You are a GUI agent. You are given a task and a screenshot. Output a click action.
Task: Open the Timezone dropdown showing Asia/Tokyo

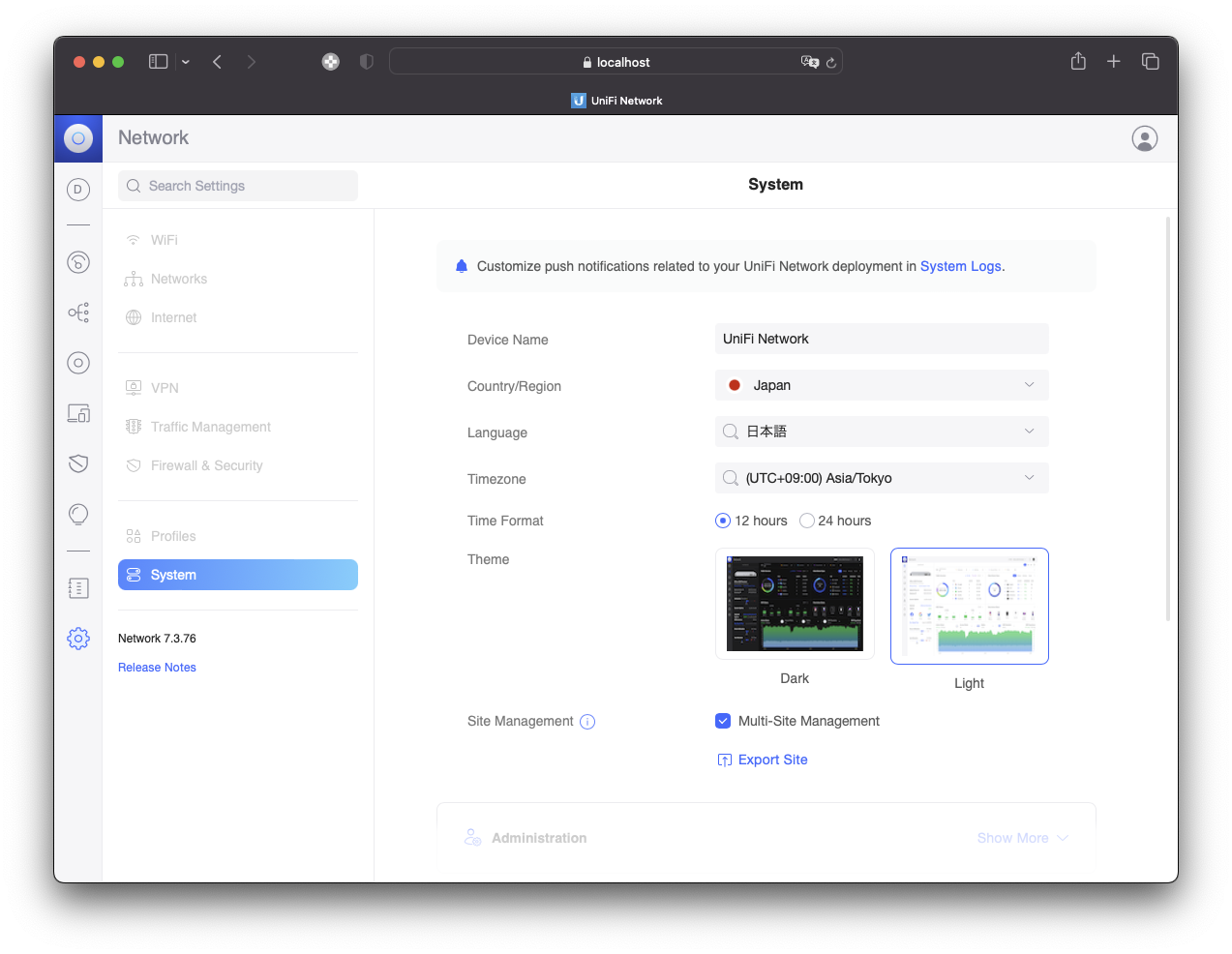[x=882, y=478]
